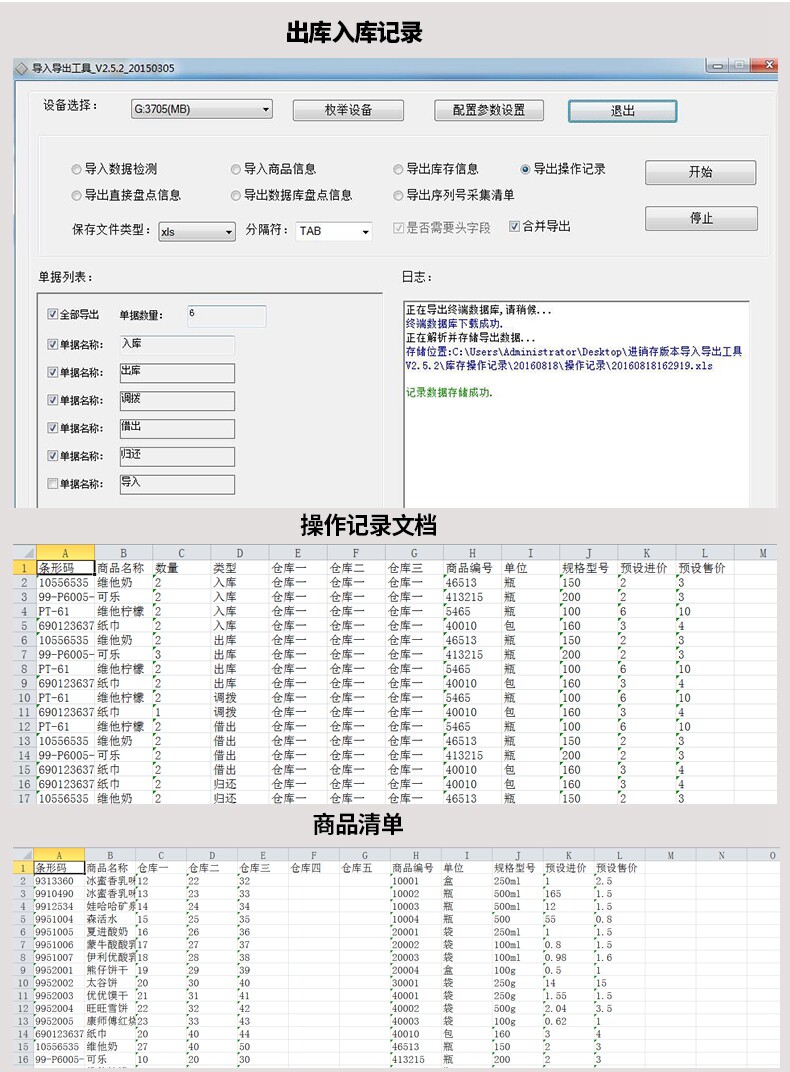Viewport: 790px width, 1072px height.
Task: Click the 预设售价 header in 操作记录文档 sheet
Action: coord(705,567)
